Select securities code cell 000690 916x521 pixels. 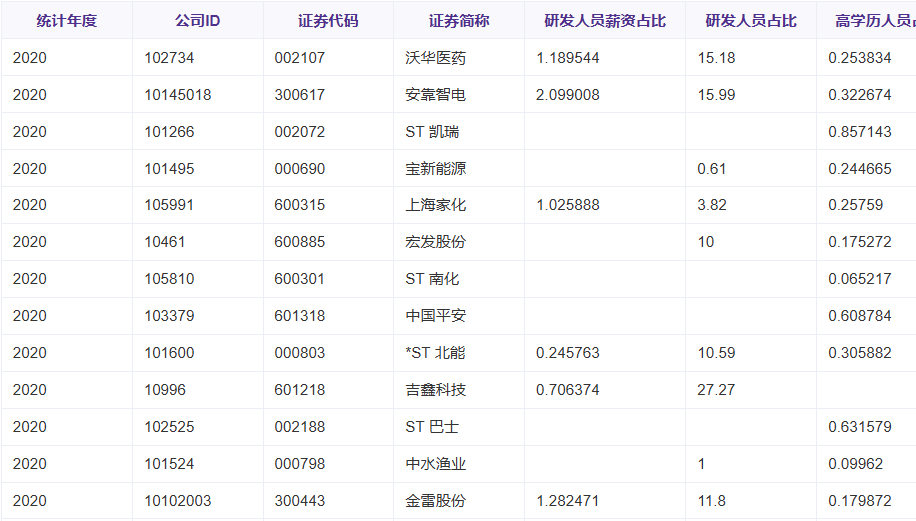[328, 169]
